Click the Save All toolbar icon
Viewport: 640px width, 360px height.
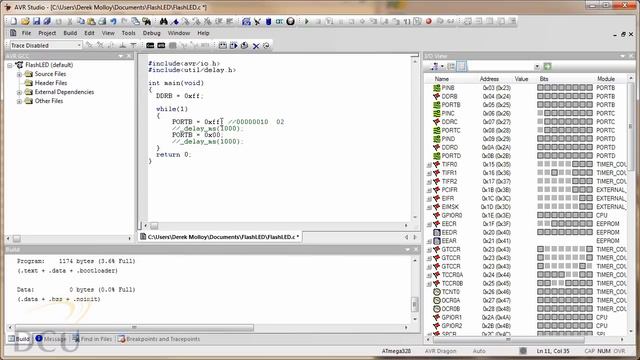[47, 21]
